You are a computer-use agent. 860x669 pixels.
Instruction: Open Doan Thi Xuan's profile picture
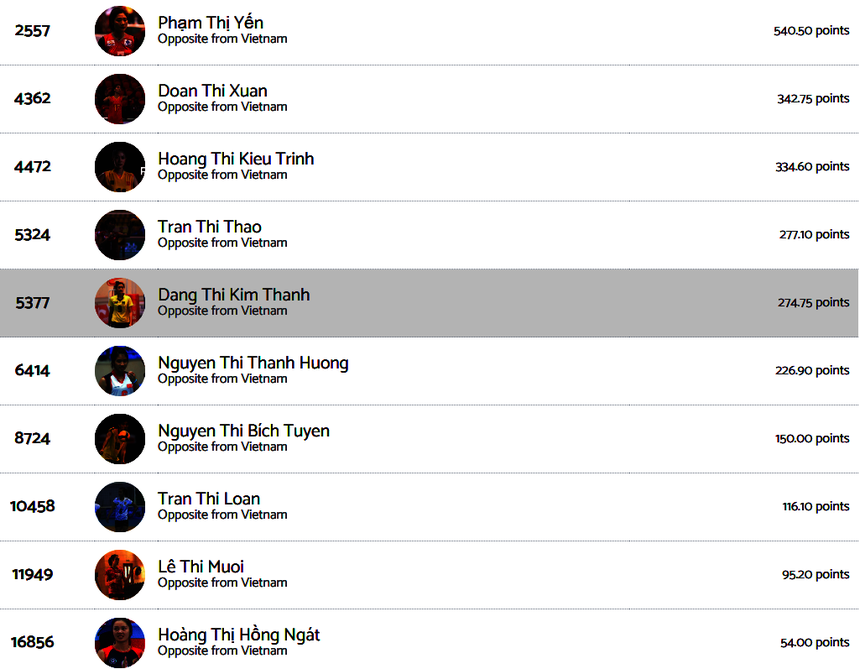[120, 99]
